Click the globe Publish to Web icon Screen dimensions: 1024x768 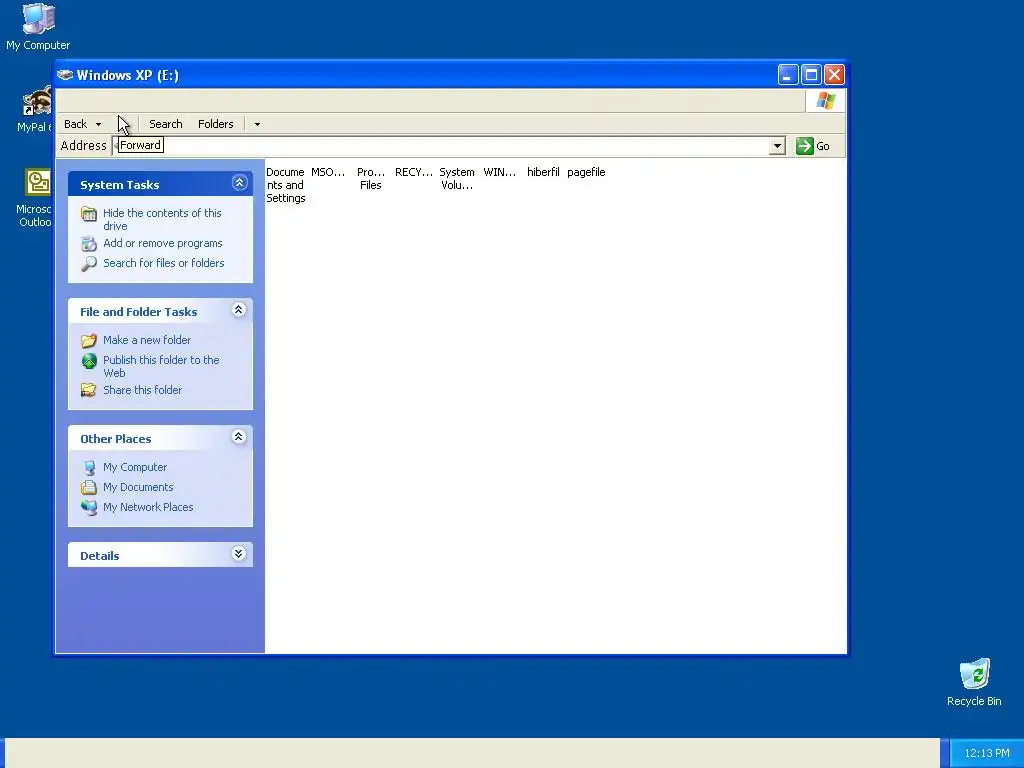click(x=89, y=360)
